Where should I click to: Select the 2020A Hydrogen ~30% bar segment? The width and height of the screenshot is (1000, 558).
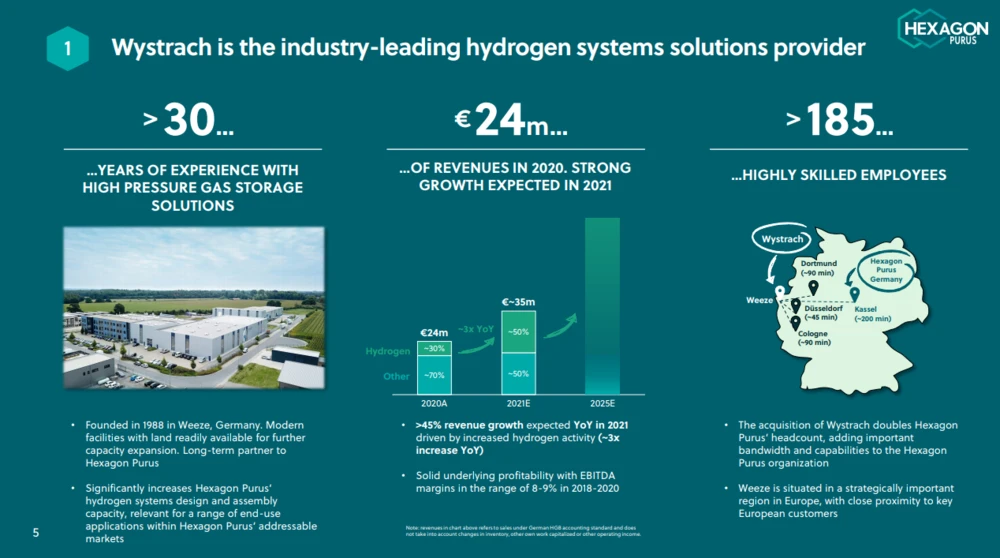pos(433,349)
